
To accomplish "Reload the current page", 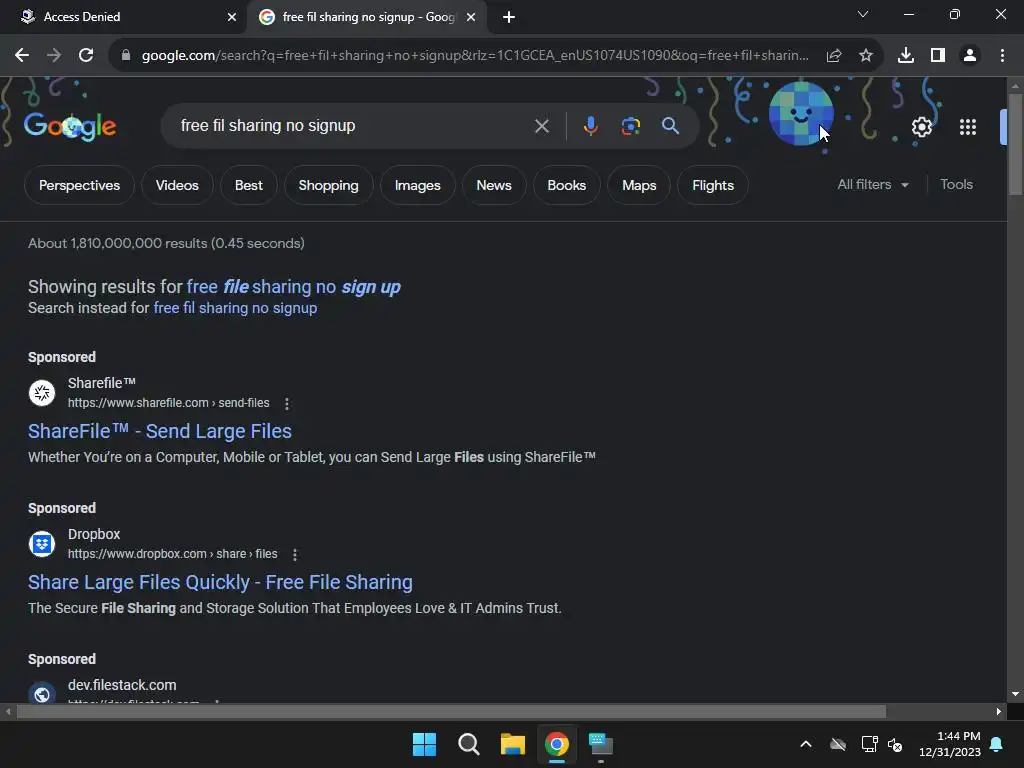I will [x=86, y=56].
